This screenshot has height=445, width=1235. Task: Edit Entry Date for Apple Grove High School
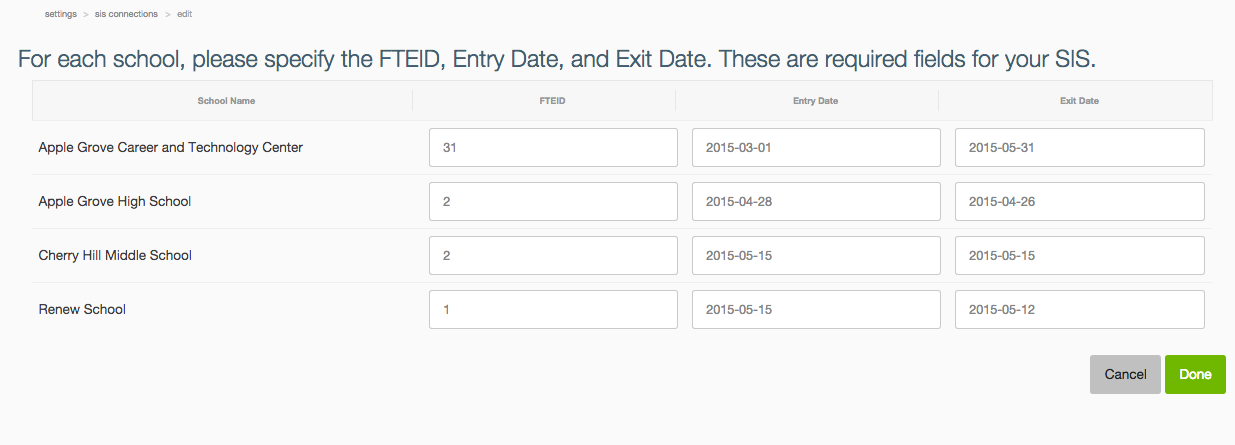click(816, 201)
